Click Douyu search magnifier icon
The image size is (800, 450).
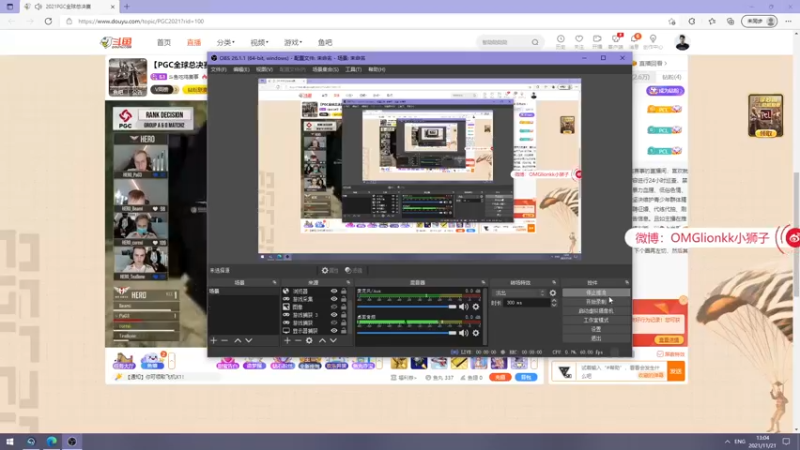click(535, 42)
